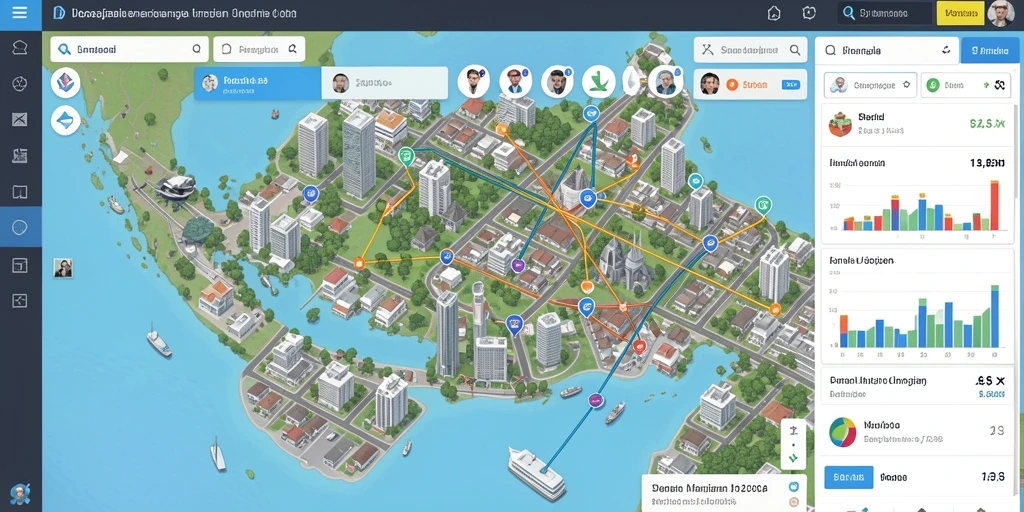Screen dimensions: 1024x512
Task: Click the portrait in the orange-labeled person card
Action: pyautogui.click(x=709, y=84)
